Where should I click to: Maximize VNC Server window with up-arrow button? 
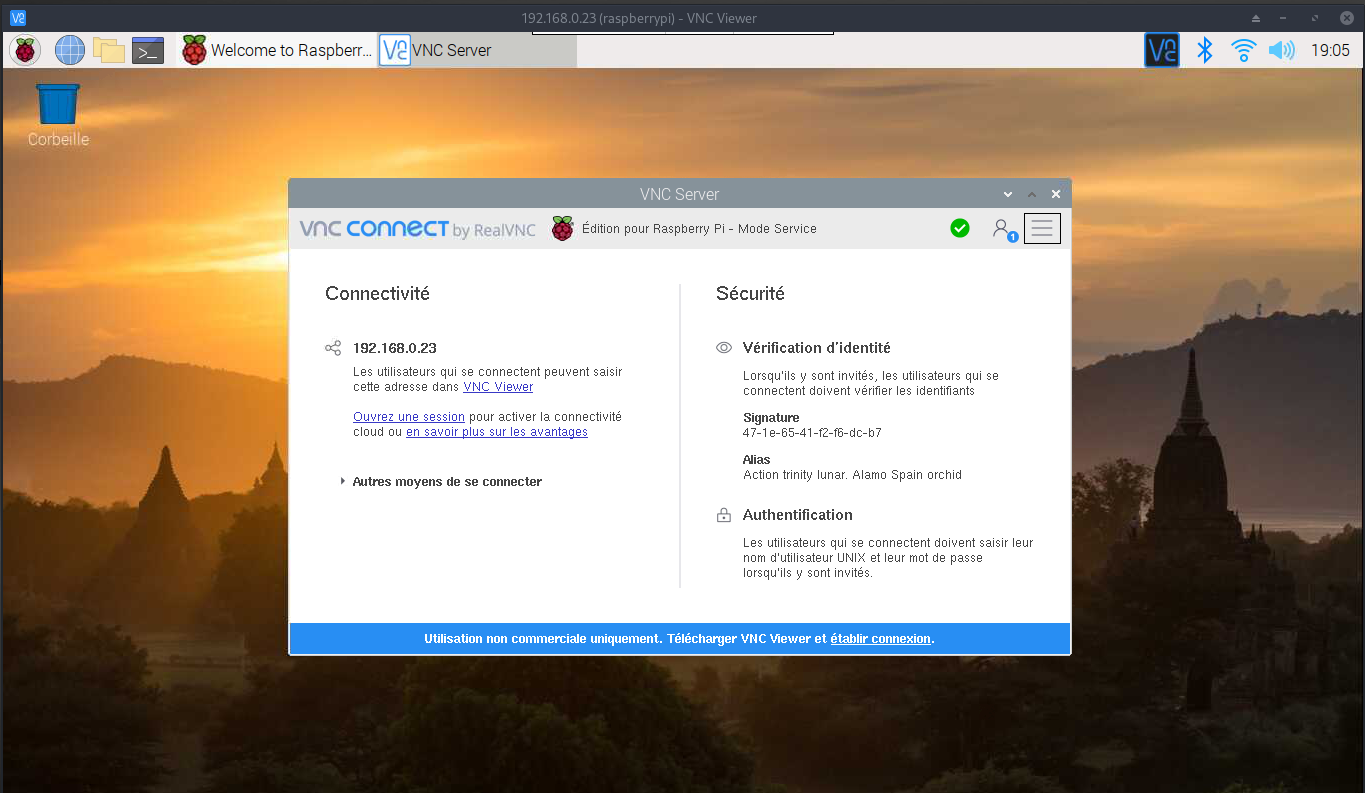(1032, 194)
